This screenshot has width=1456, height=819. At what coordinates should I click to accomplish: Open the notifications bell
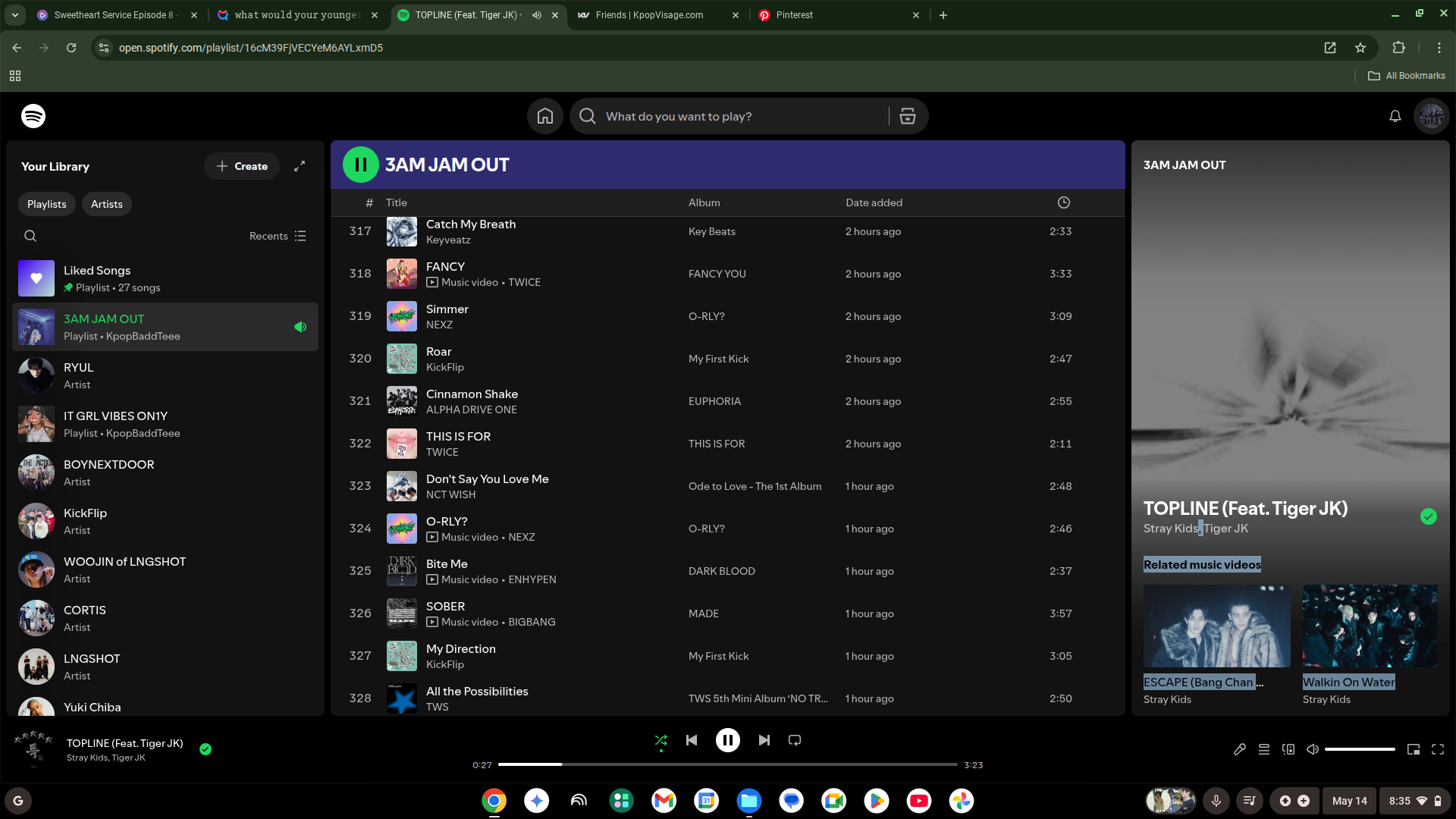[x=1395, y=116]
